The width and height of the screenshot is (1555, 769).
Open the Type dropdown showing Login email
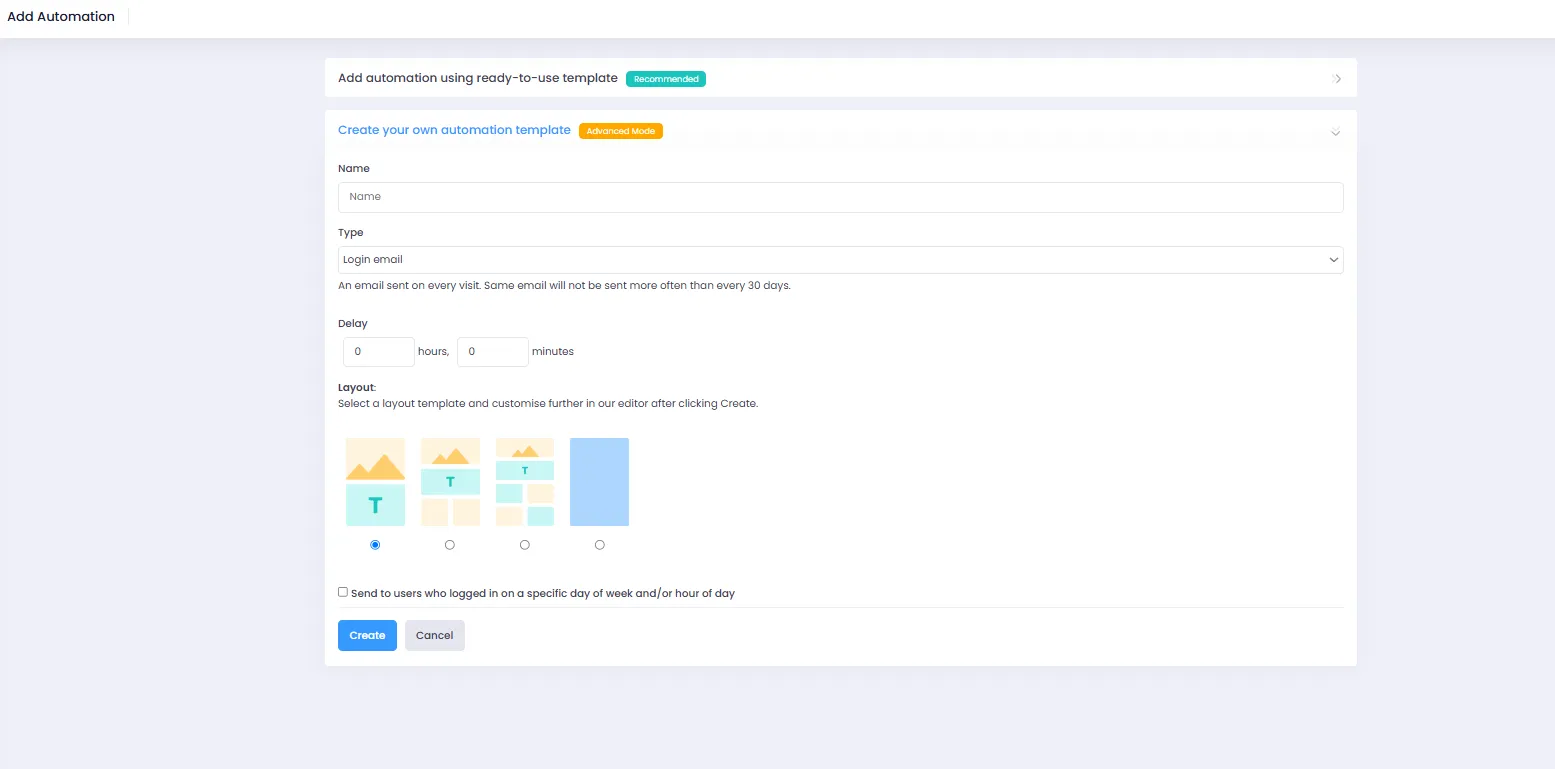click(x=840, y=260)
